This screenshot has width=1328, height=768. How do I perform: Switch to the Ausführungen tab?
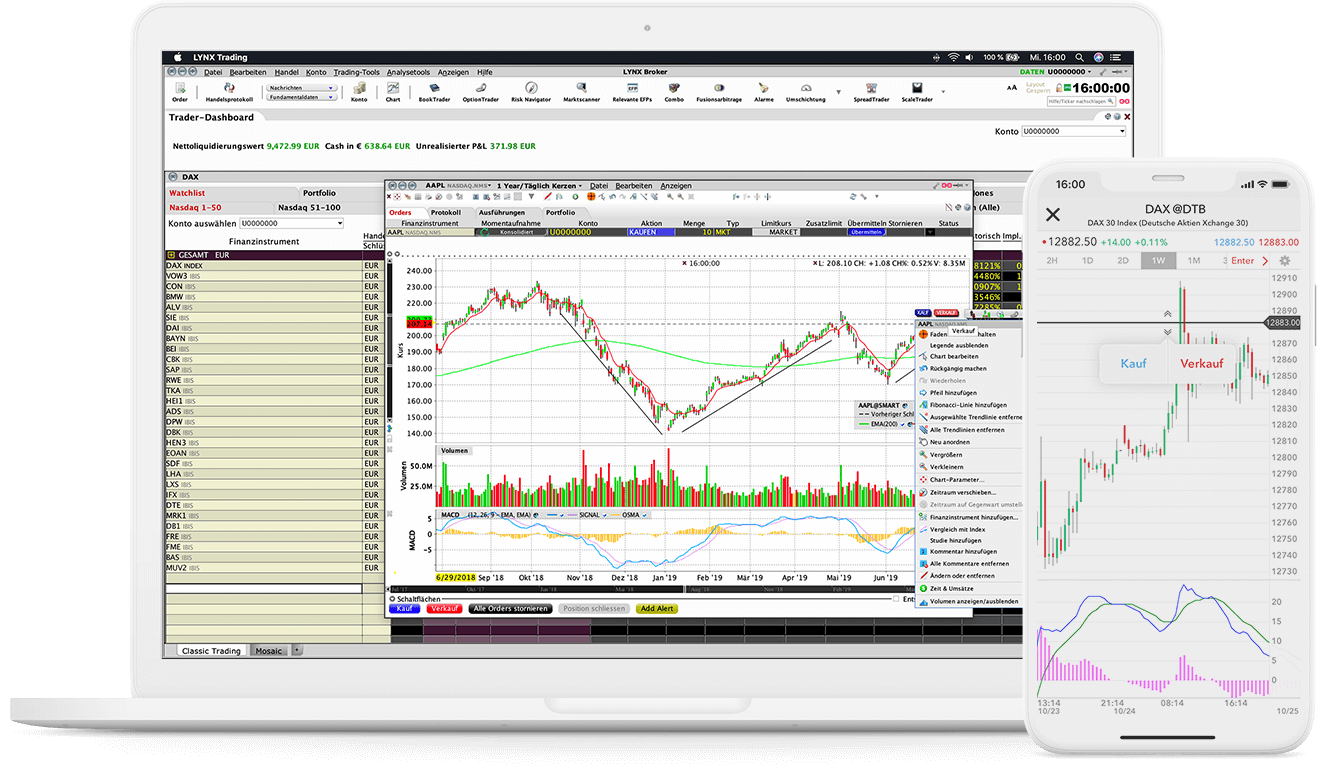pos(501,212)
